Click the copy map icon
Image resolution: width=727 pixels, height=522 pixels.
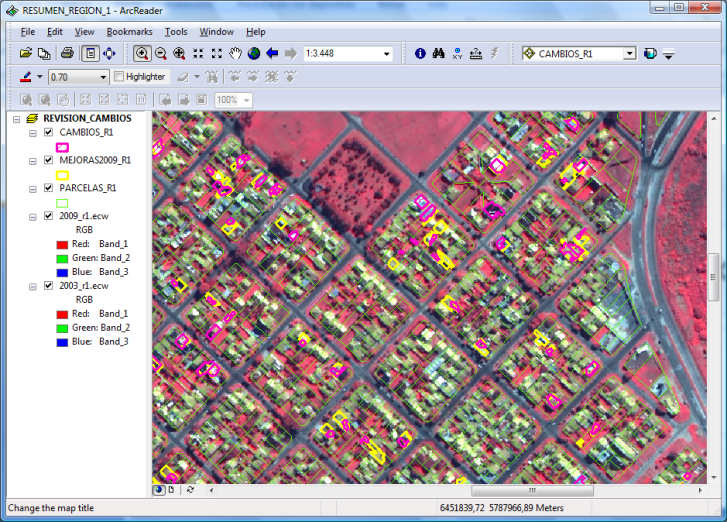[x=44, y=53]
